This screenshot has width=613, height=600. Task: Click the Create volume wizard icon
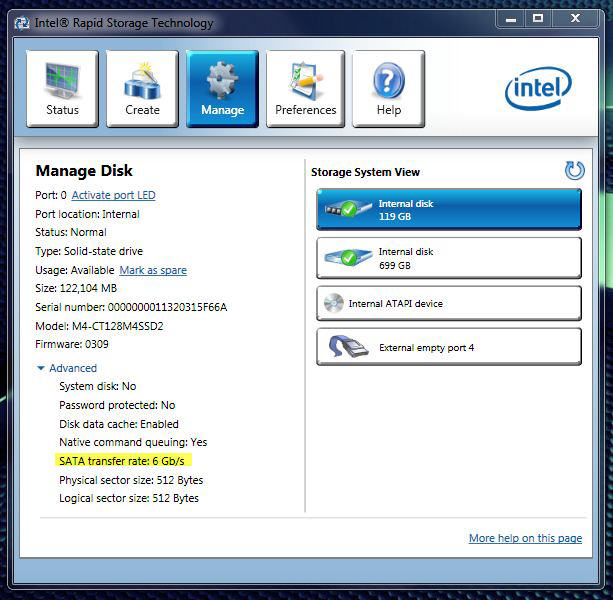(142, 80)
